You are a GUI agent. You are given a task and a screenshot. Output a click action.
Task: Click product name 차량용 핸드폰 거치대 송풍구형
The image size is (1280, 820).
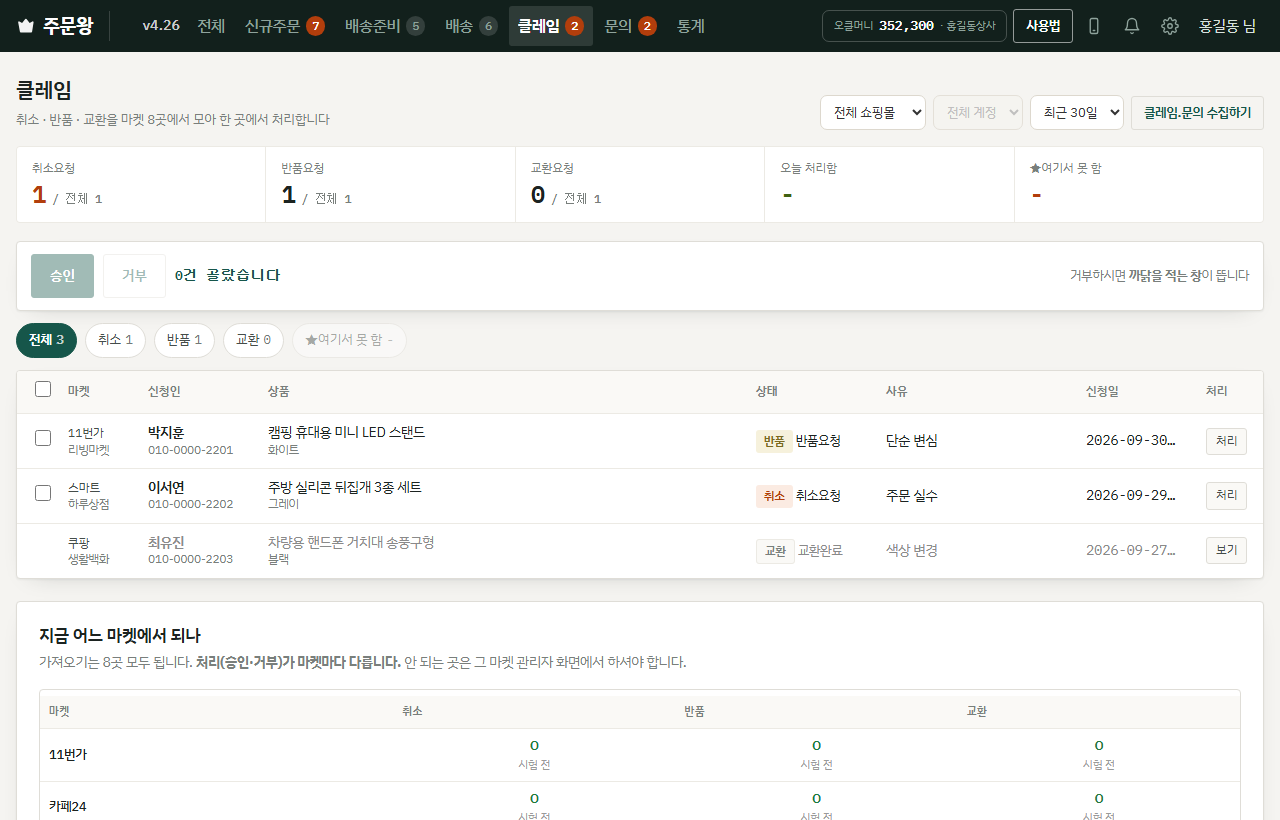coord(351,542)
